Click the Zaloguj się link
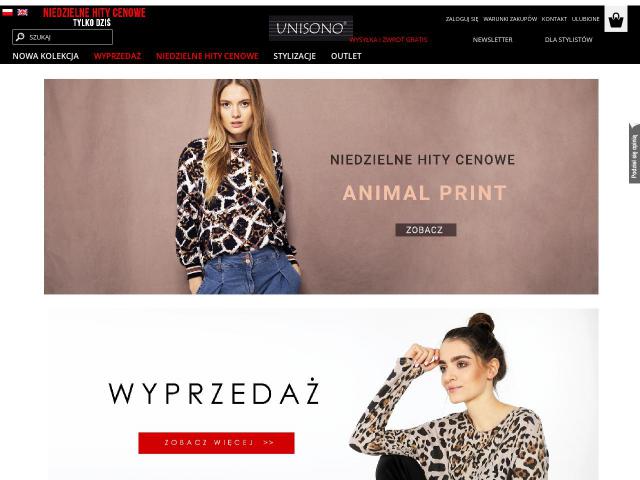The height and width of the screenshot is (480, 640). [x=462, y=19]
